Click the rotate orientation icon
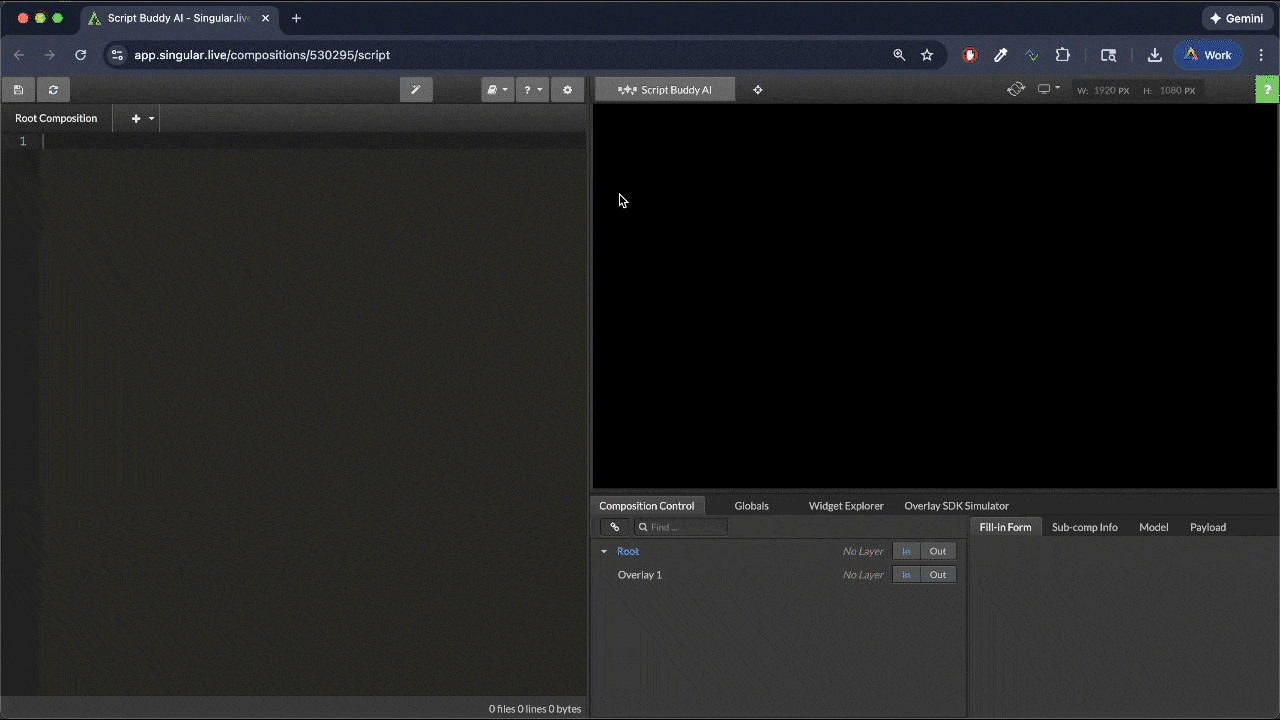The width and height of the screenshot is (1280, 720). pyautogui.click(x=1016, y=89)
